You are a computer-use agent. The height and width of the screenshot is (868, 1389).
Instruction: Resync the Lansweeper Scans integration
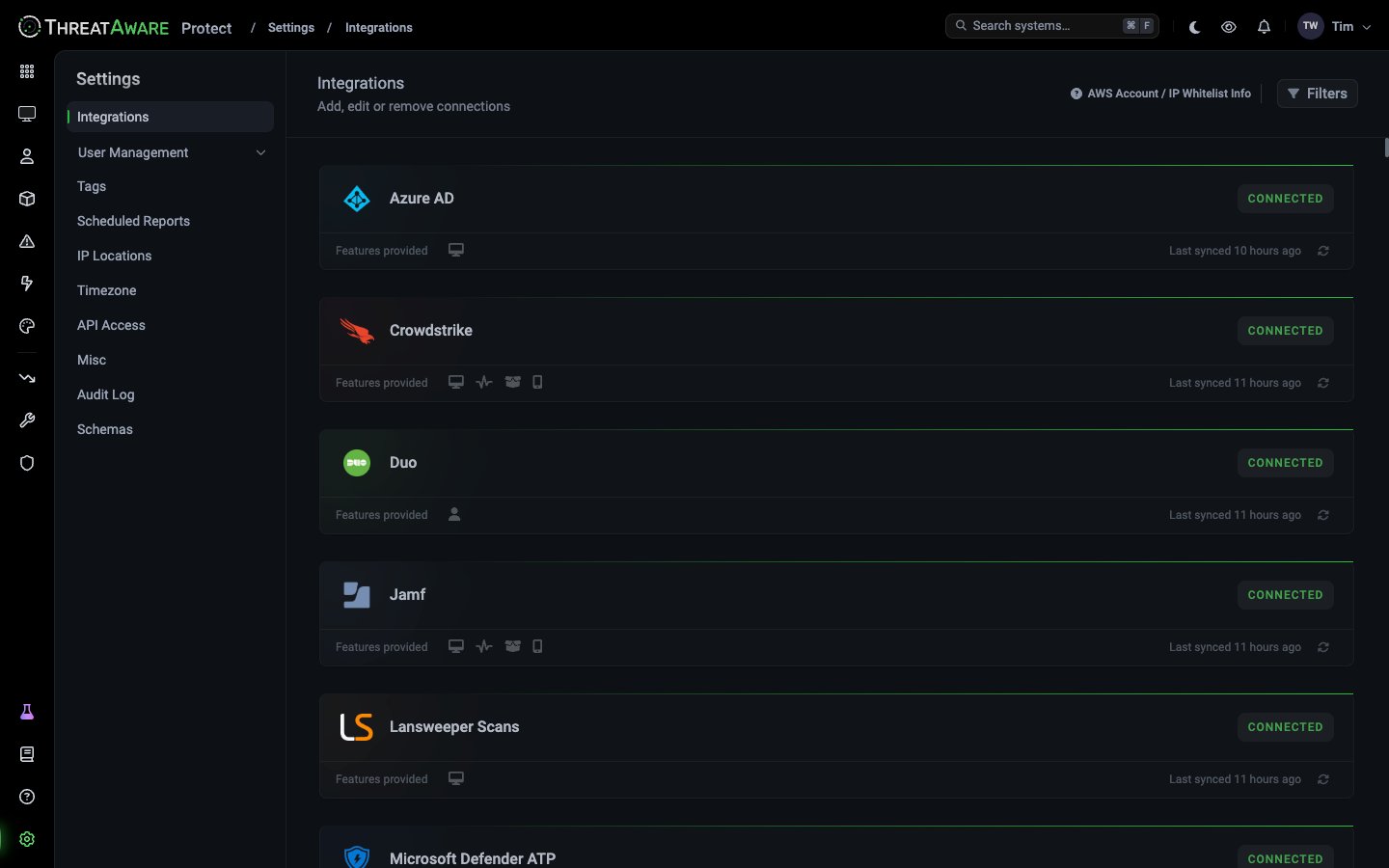pos(1323,779)
